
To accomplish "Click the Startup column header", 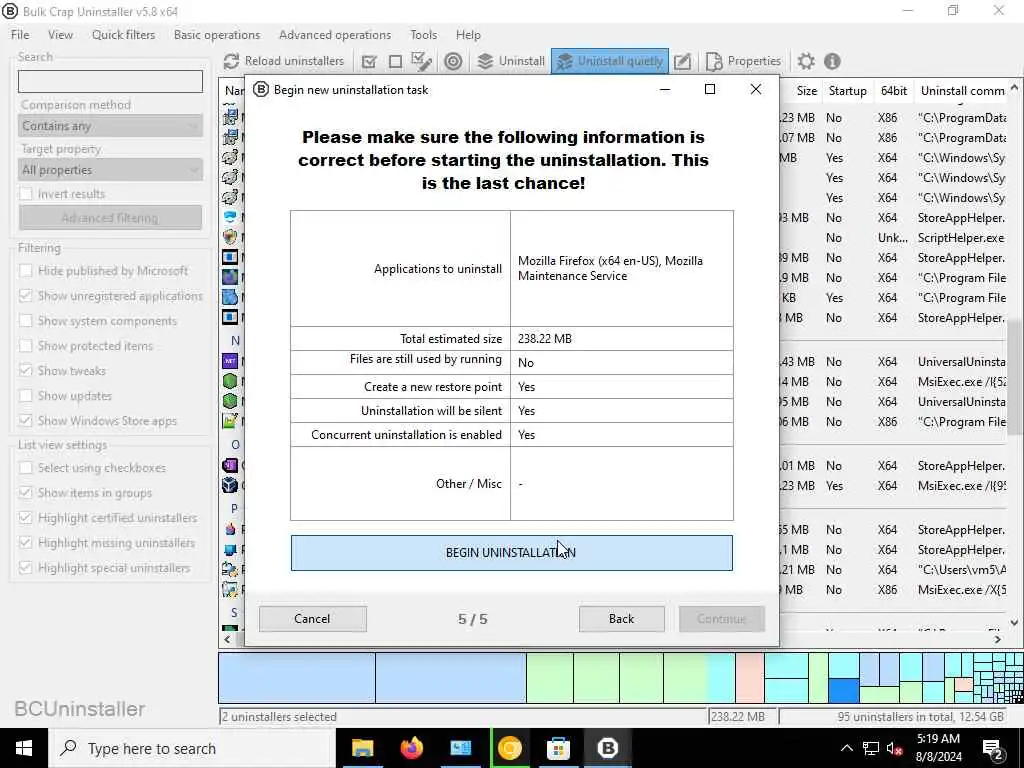I will point(847,91).
